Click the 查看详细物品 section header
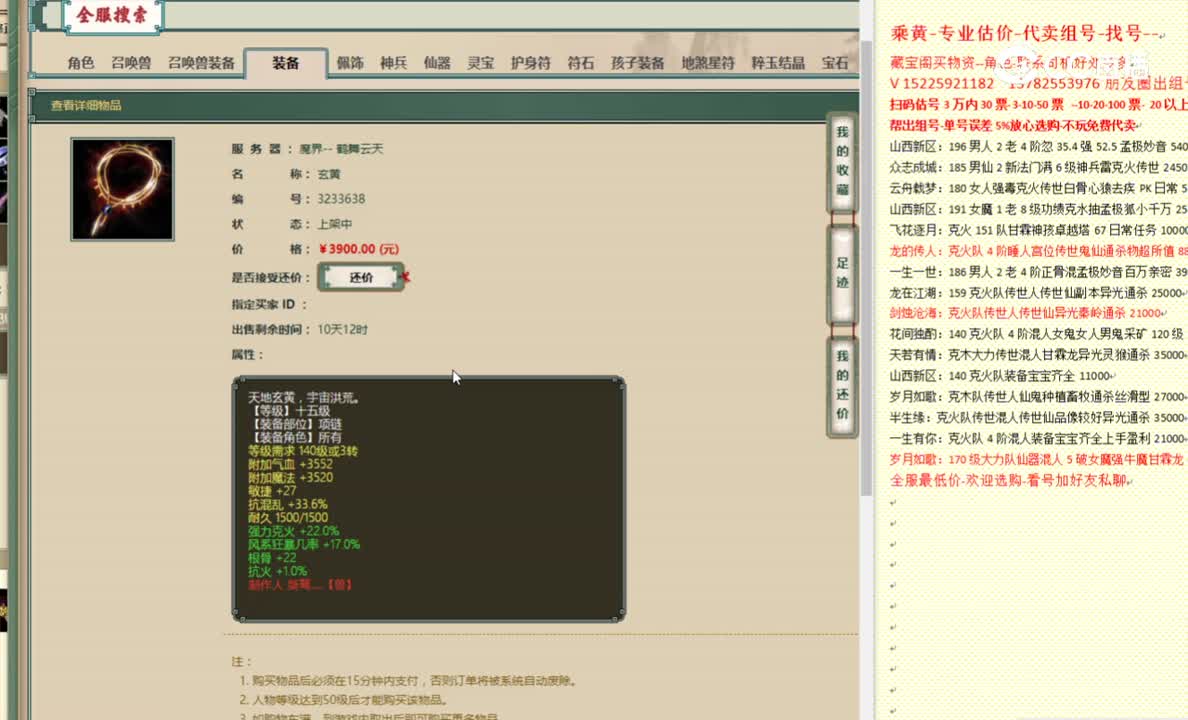Screen dimensions: 1188x720 (x=86, y=105)
